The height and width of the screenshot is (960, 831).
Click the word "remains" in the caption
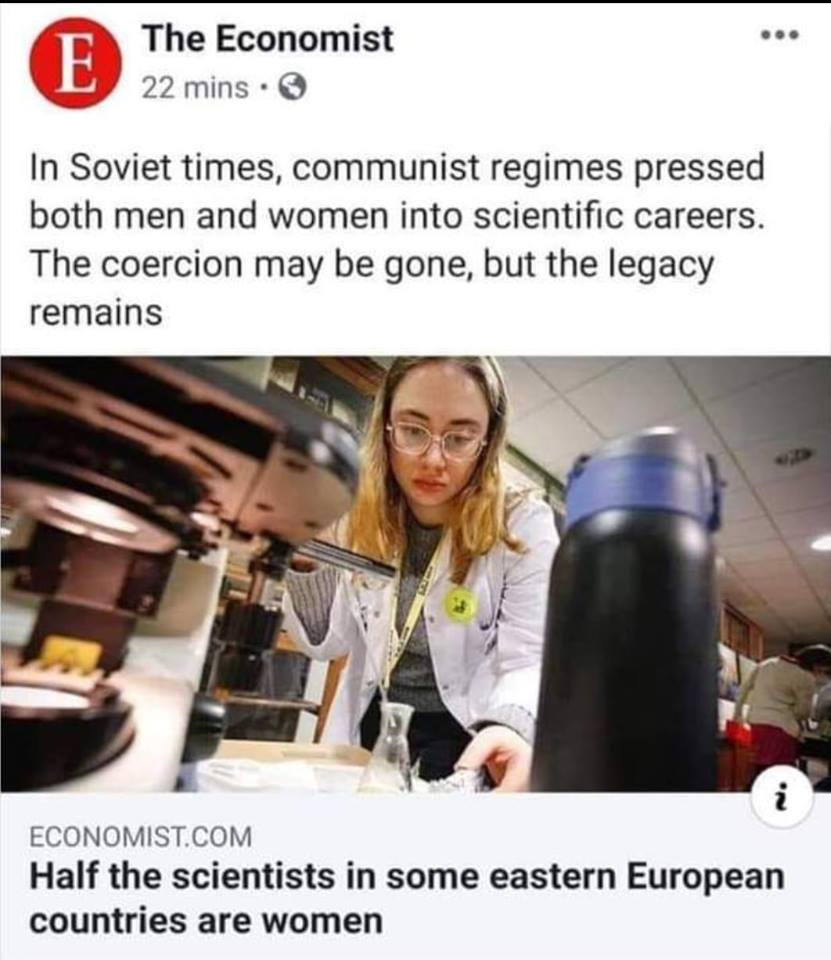pos(96,313)
